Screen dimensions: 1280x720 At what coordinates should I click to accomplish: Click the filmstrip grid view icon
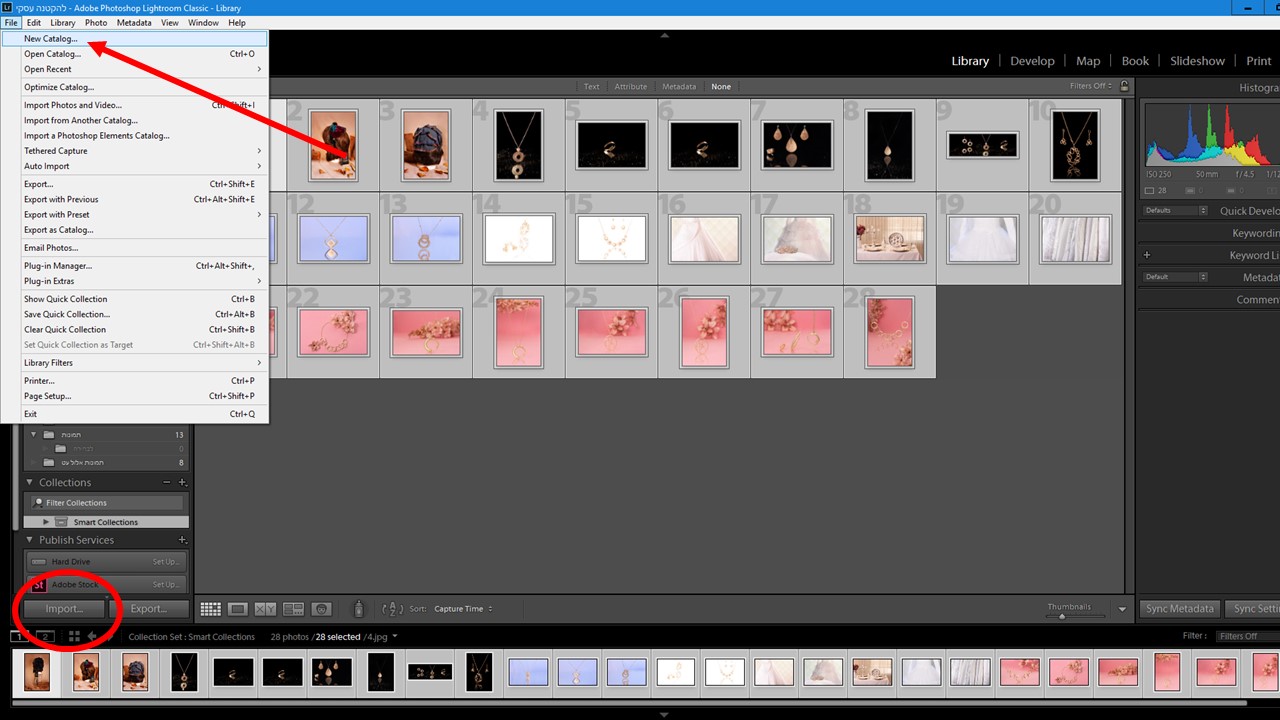[x=74, y=636]
